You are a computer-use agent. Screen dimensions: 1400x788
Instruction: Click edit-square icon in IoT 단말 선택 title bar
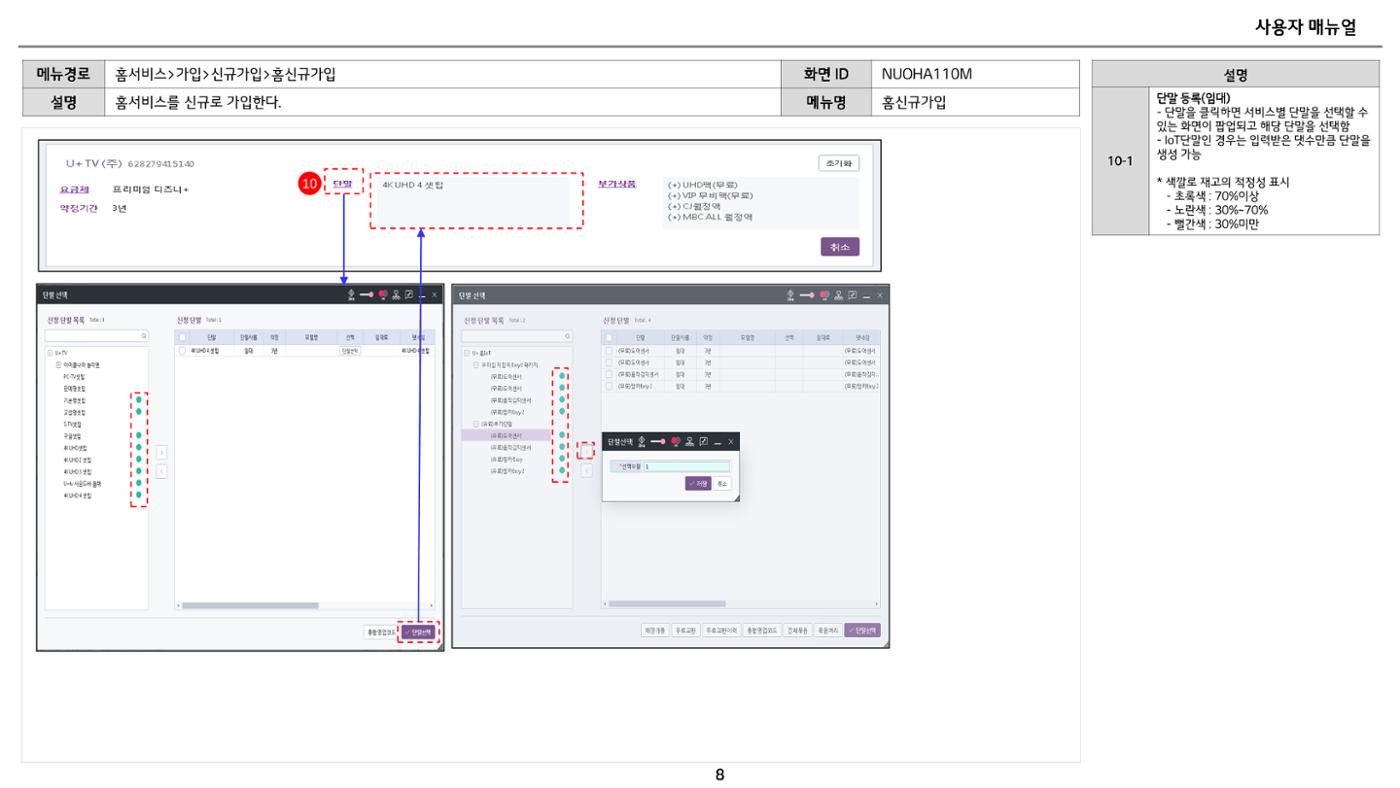pyautogui.click(x=852, y=295)
